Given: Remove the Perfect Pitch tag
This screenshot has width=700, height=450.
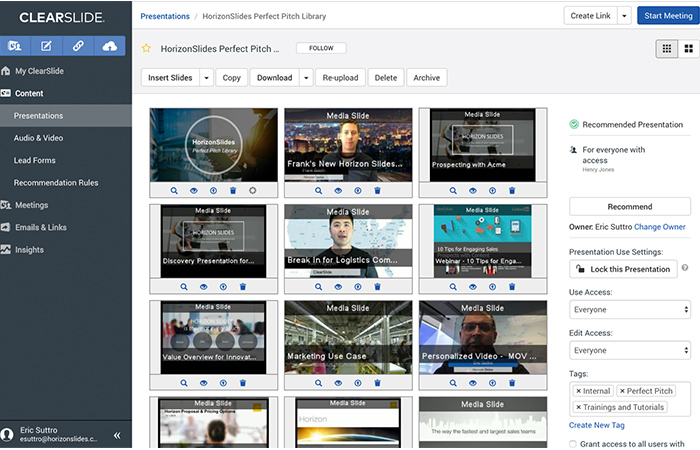Looking at the screenshot, I should pyautogui.click(x=622, y=391).
